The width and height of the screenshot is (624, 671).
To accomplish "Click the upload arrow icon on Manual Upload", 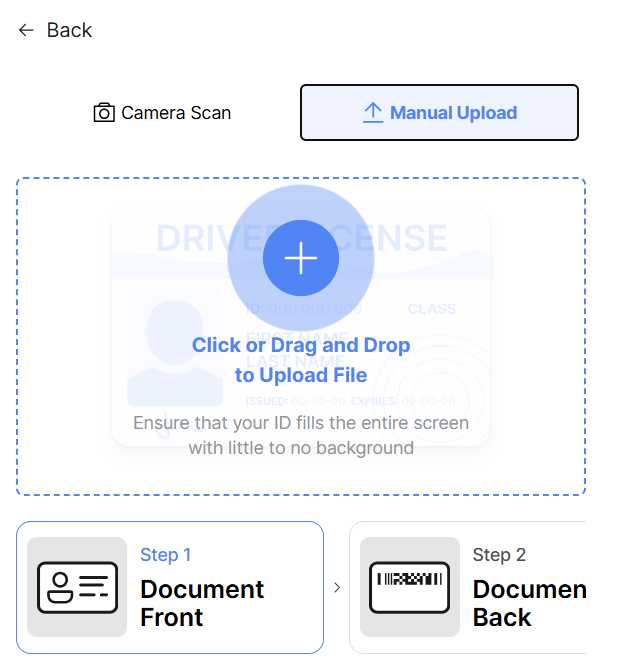I will 372,113.
